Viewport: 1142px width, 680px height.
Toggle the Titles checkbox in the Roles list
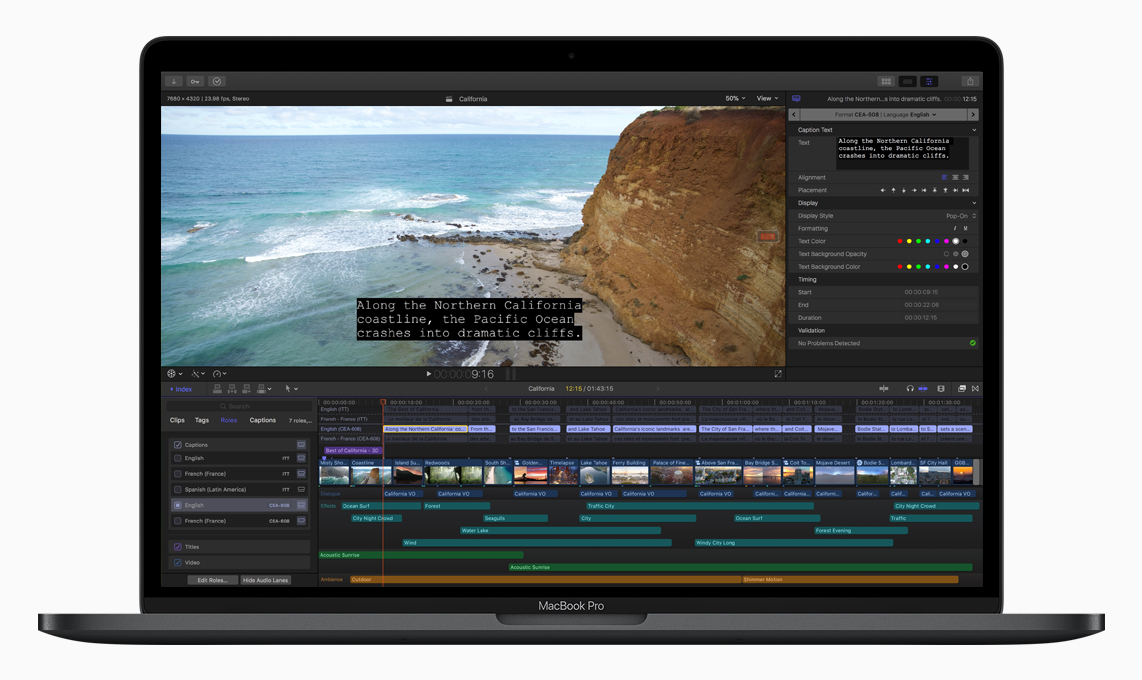pos(177,547)
